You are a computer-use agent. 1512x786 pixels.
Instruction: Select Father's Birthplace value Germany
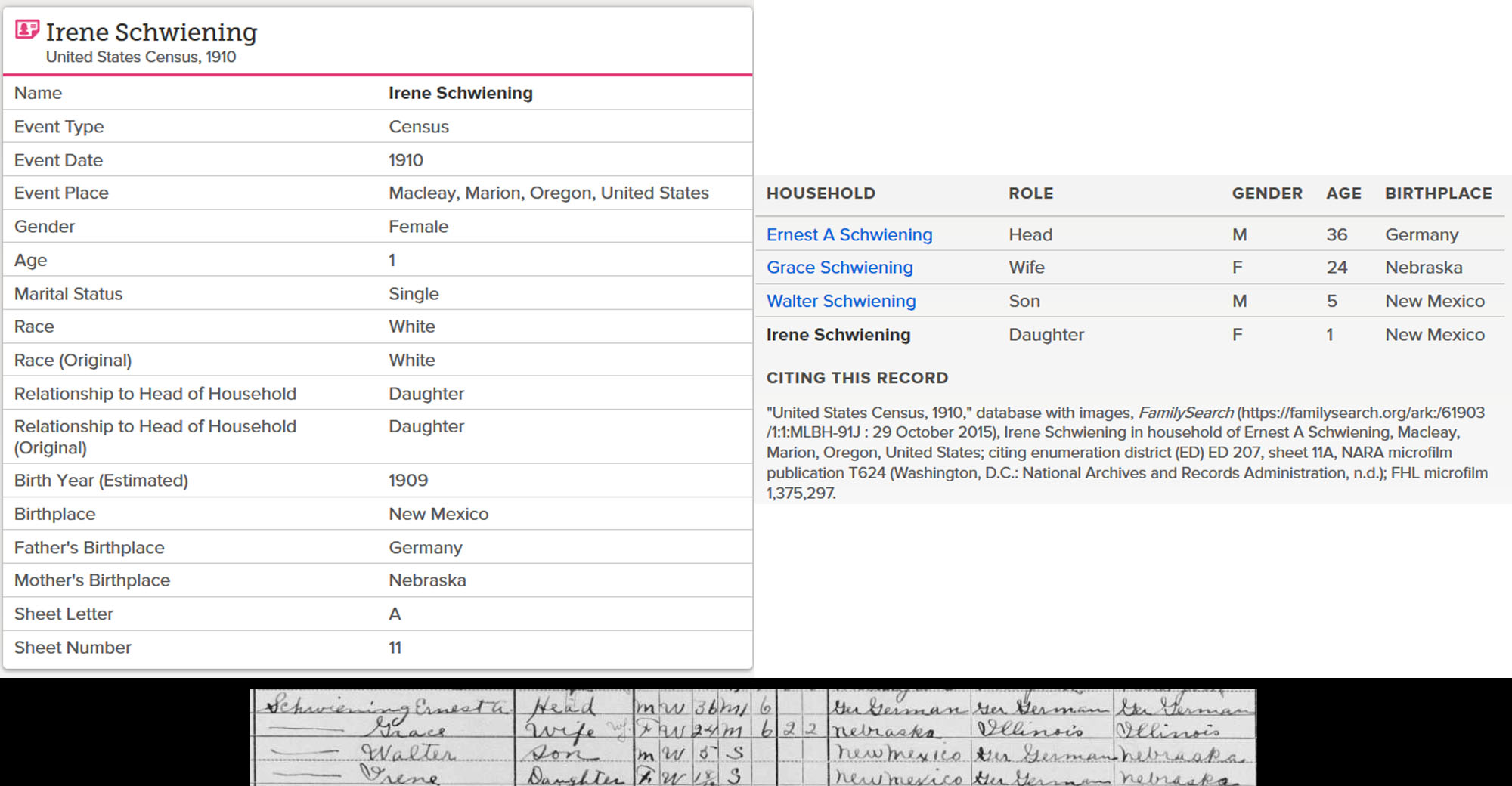tap(426, 547)
